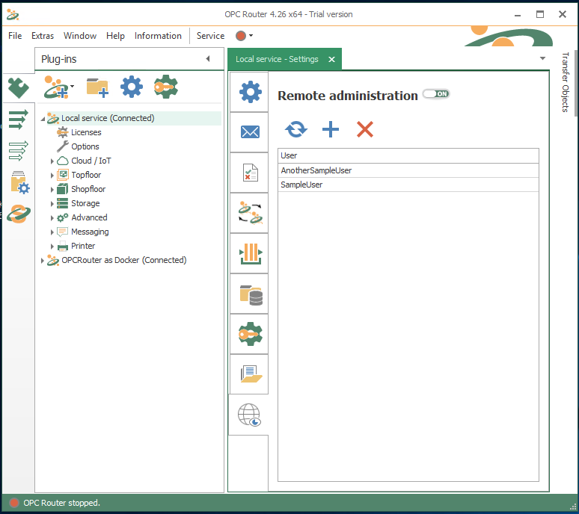
Task: Click the User column header
Action: 408,155
